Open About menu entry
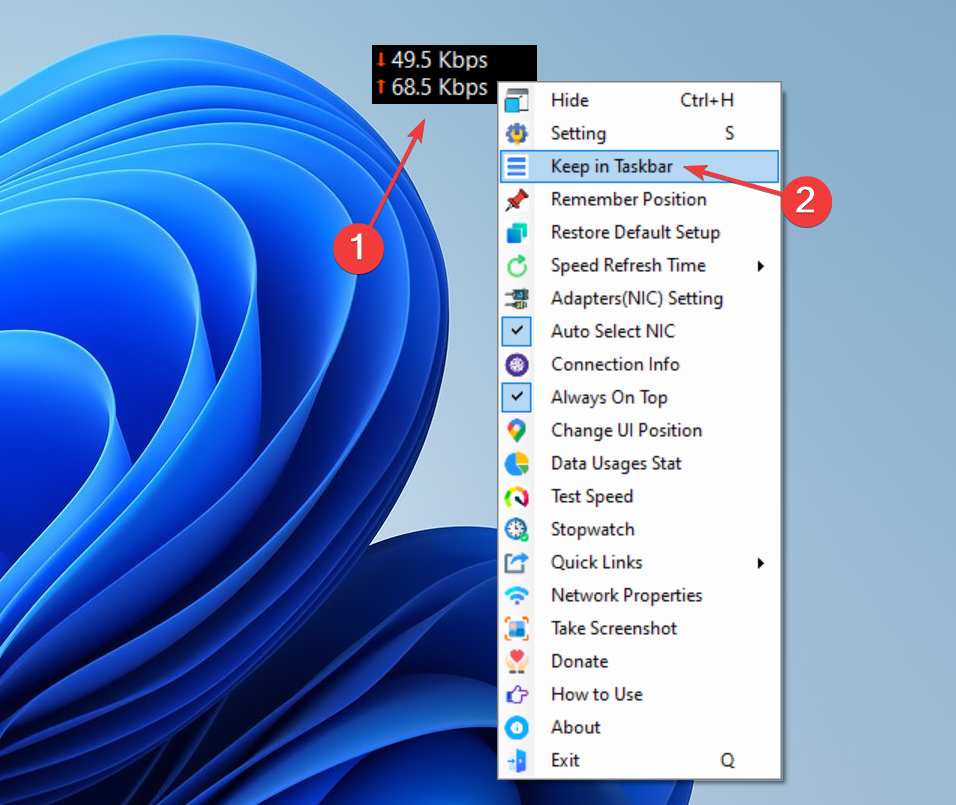 (640, 728)
